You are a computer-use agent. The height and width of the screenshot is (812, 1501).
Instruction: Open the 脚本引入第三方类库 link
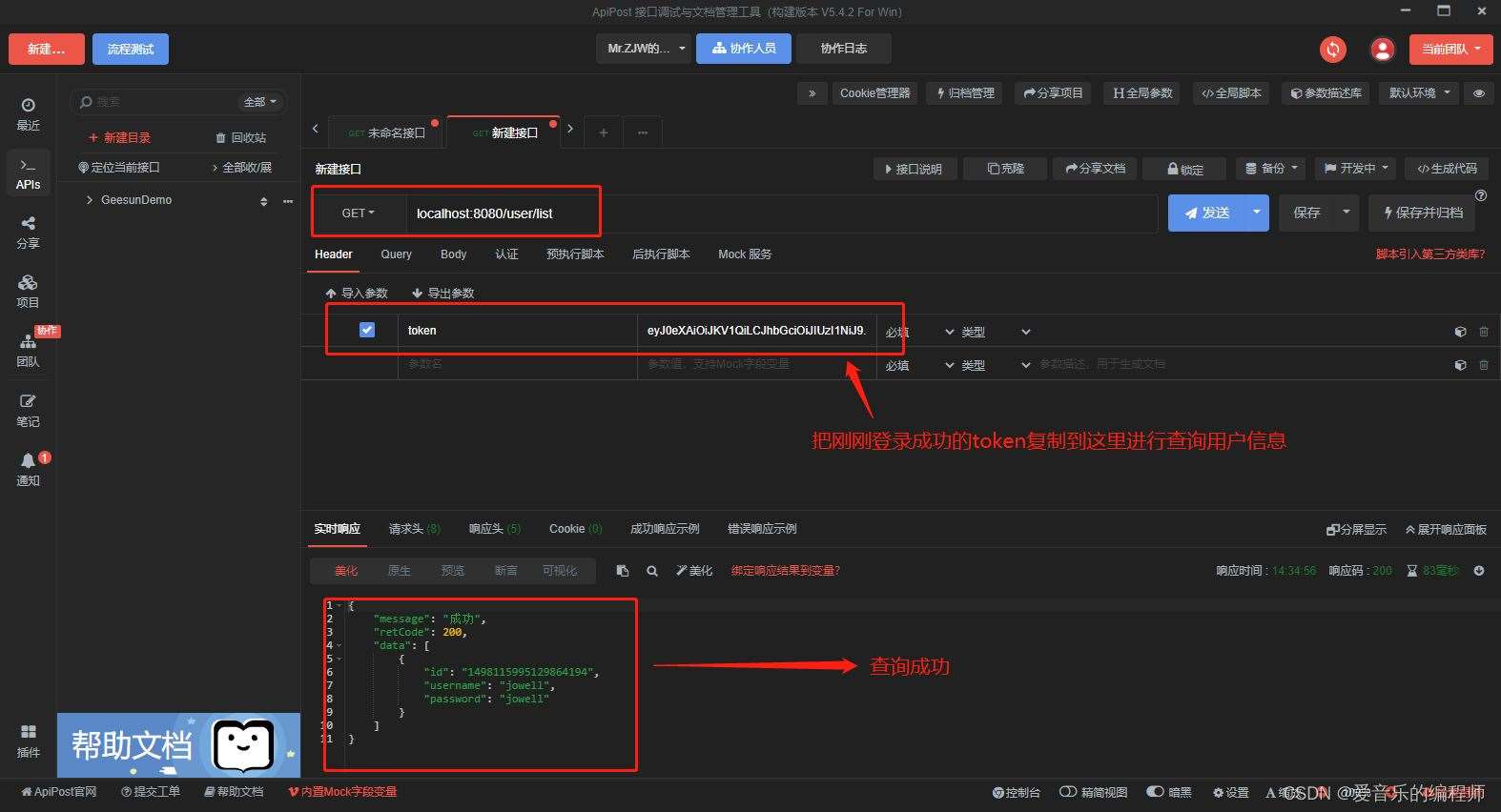[x=1429, y=254]
